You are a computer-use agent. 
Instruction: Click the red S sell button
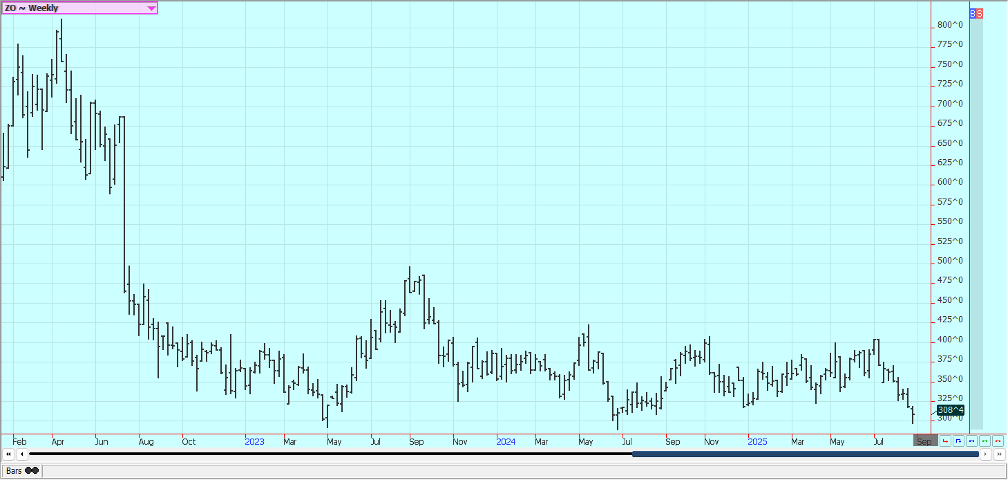click(980, 13)
